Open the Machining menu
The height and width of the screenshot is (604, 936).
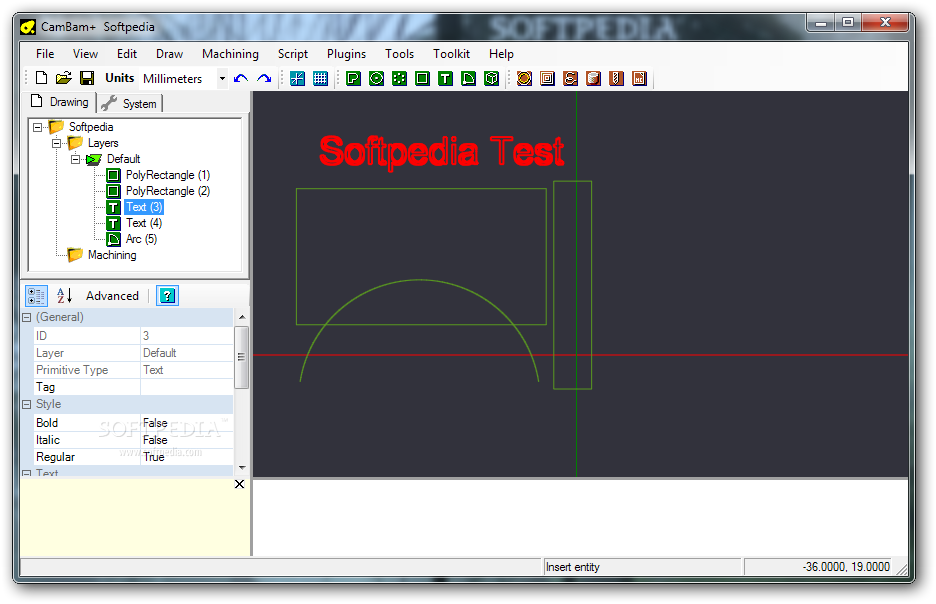230,54
